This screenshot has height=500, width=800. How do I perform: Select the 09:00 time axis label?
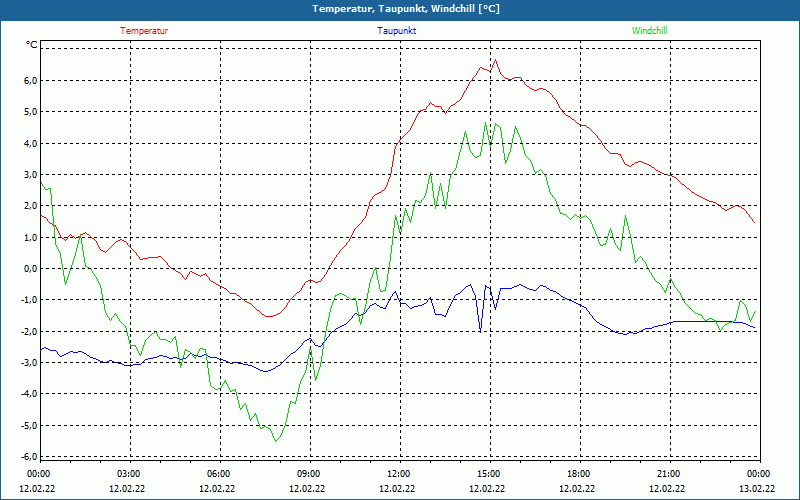click(308, 474)
